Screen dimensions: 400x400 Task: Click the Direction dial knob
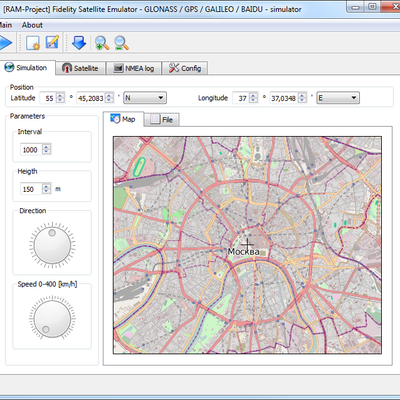[x=52, y=245]
